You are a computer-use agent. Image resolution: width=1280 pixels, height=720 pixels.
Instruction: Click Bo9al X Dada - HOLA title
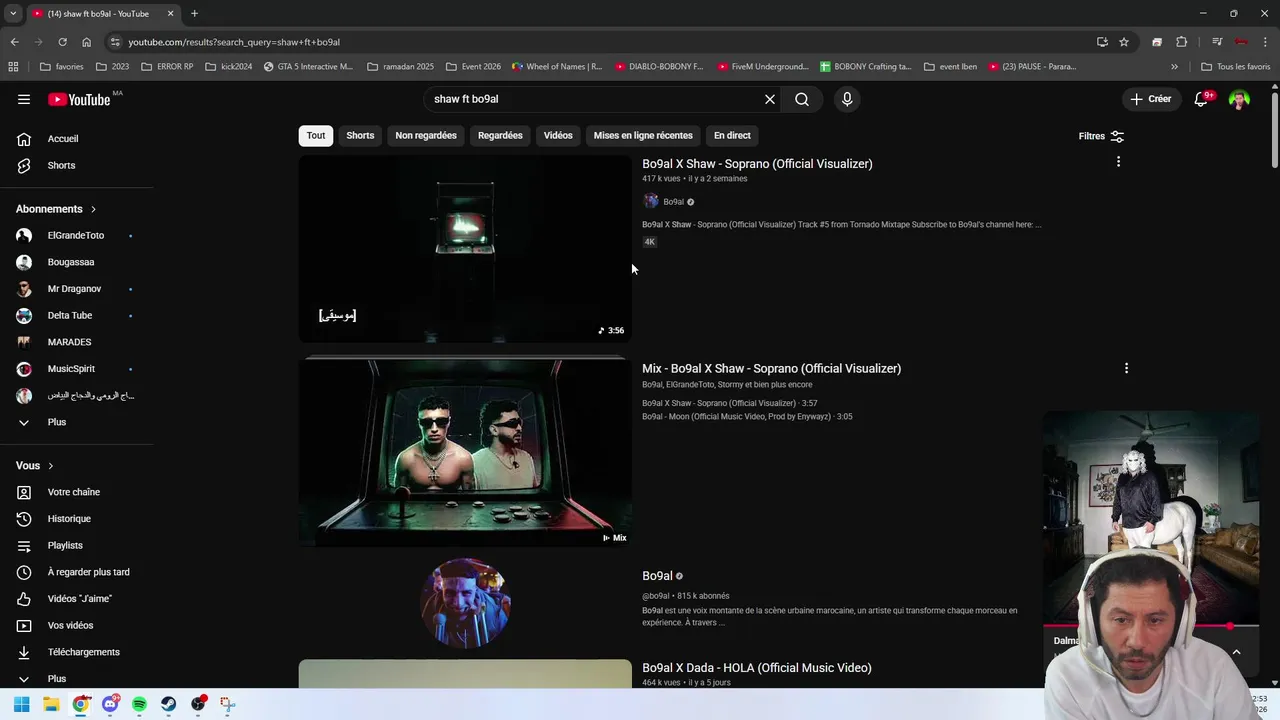(757, 668)
